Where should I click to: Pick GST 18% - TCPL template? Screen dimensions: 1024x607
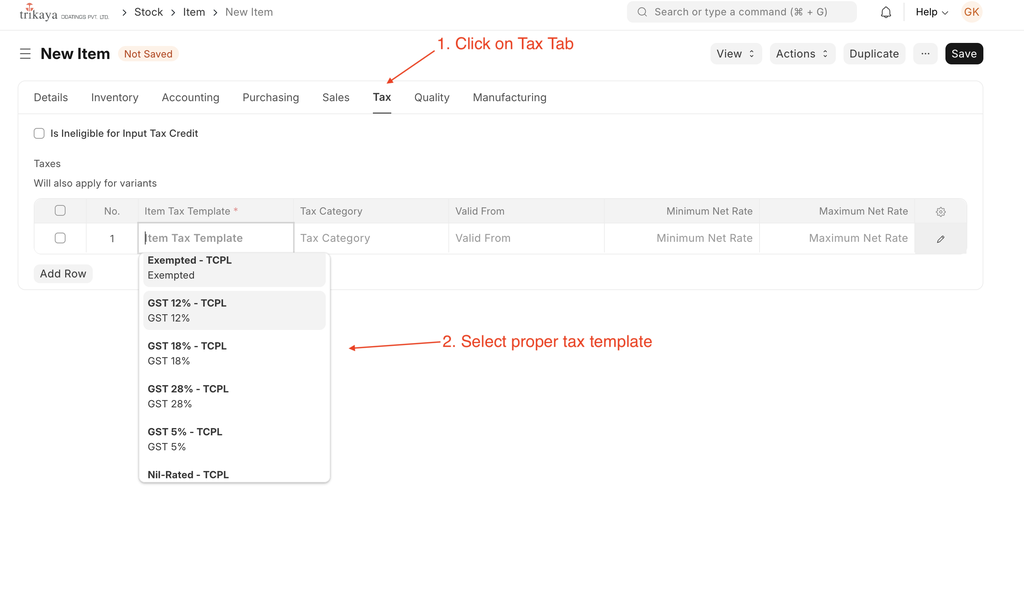[x=234, y=353]
